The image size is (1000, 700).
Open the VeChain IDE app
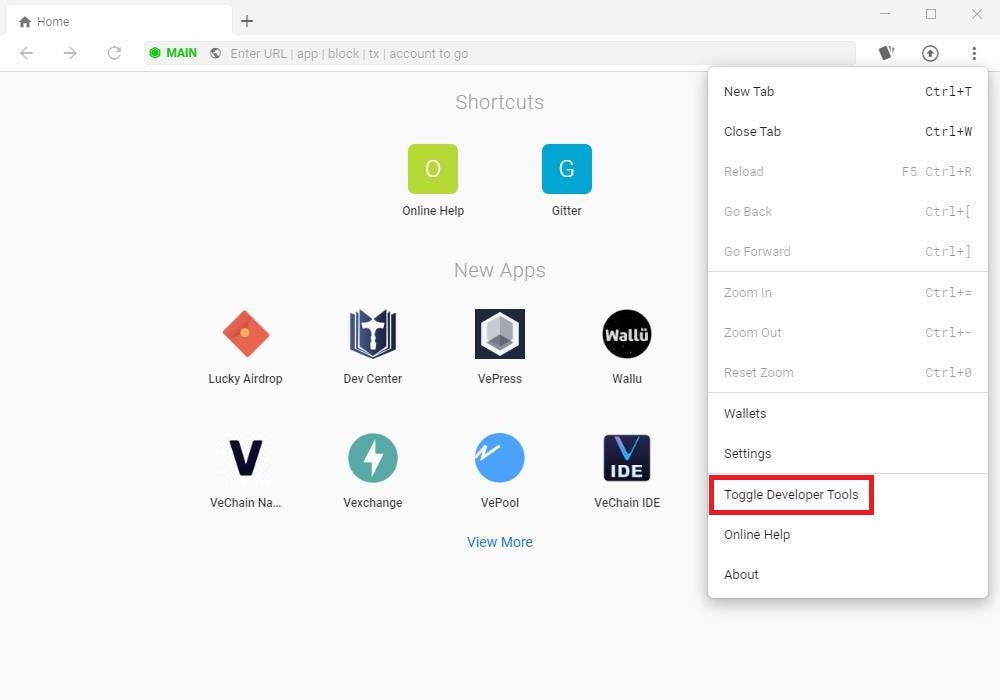627,458
